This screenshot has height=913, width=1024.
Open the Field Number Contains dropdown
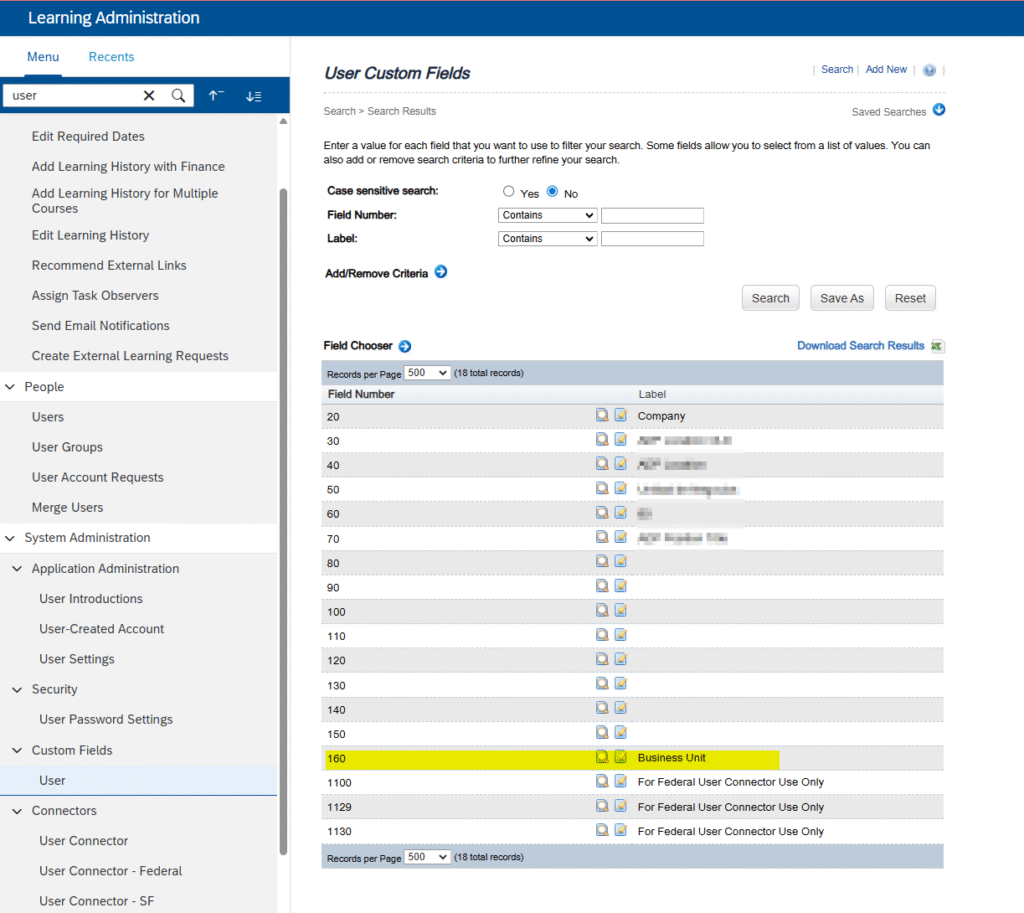[x=547, y=215]
